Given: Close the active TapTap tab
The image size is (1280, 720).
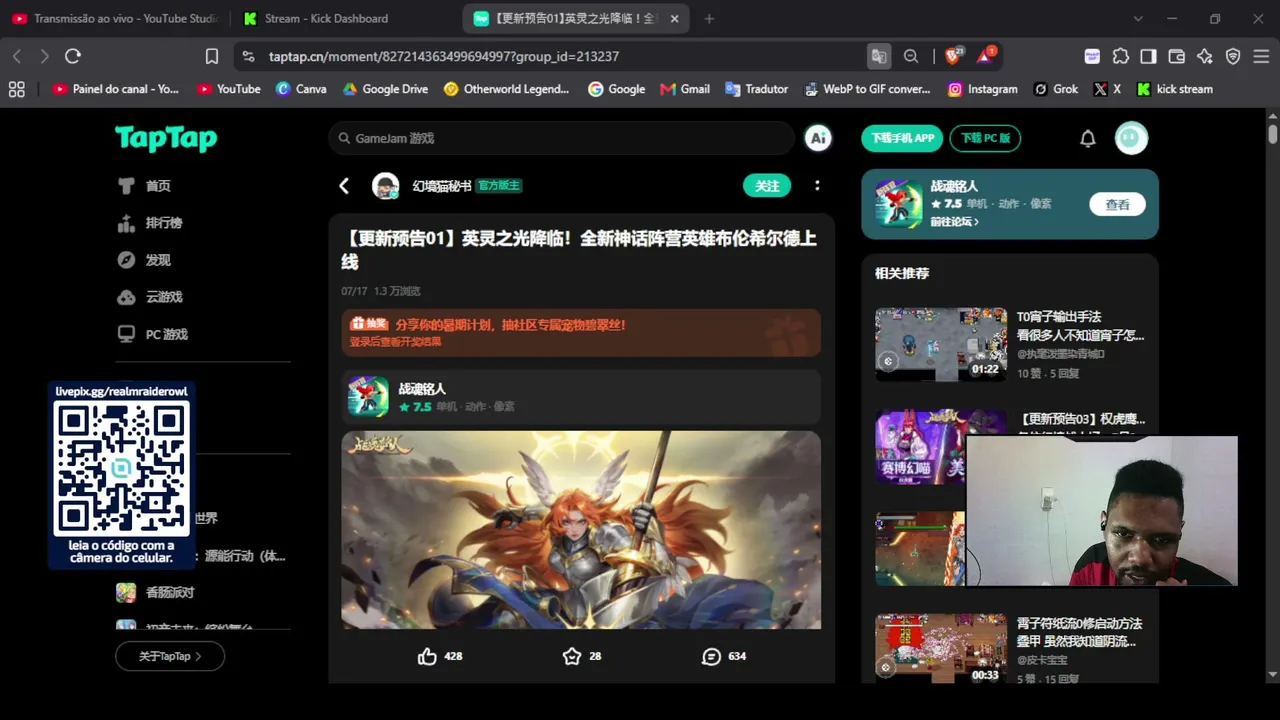Looking at the screenshot, I should point(675,18).
